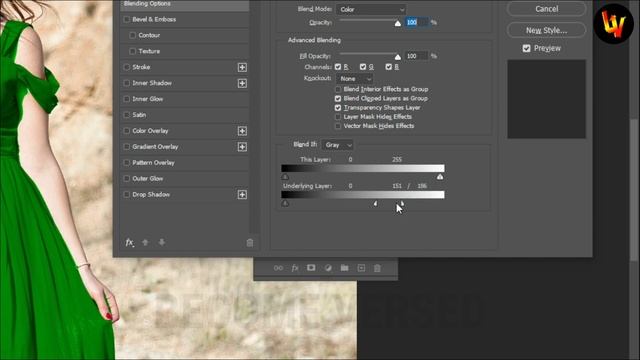
Task: Toggle the G channel checkbox
Action: point(363,67)
